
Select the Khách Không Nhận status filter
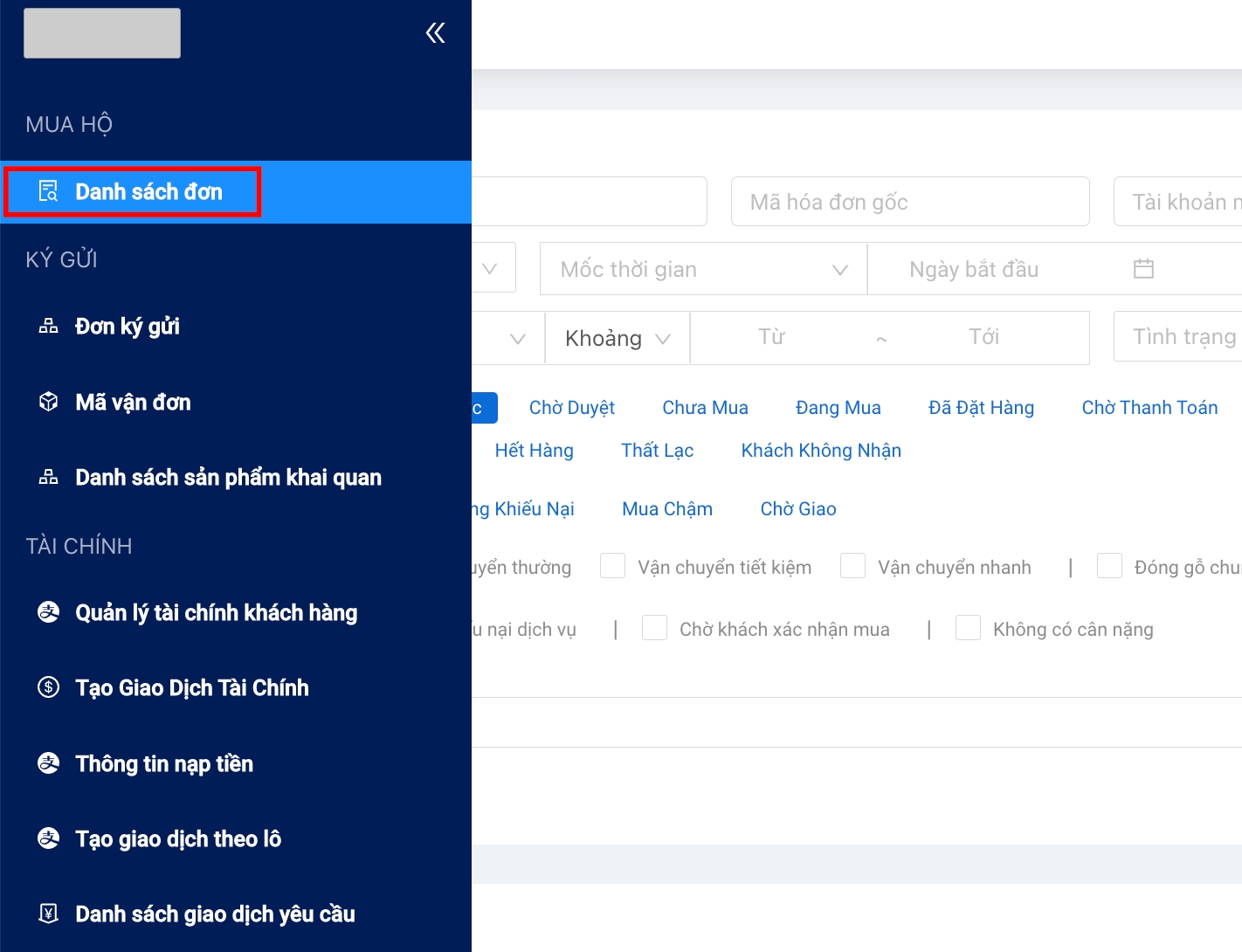pyautogui.click(x=820, y=451)
